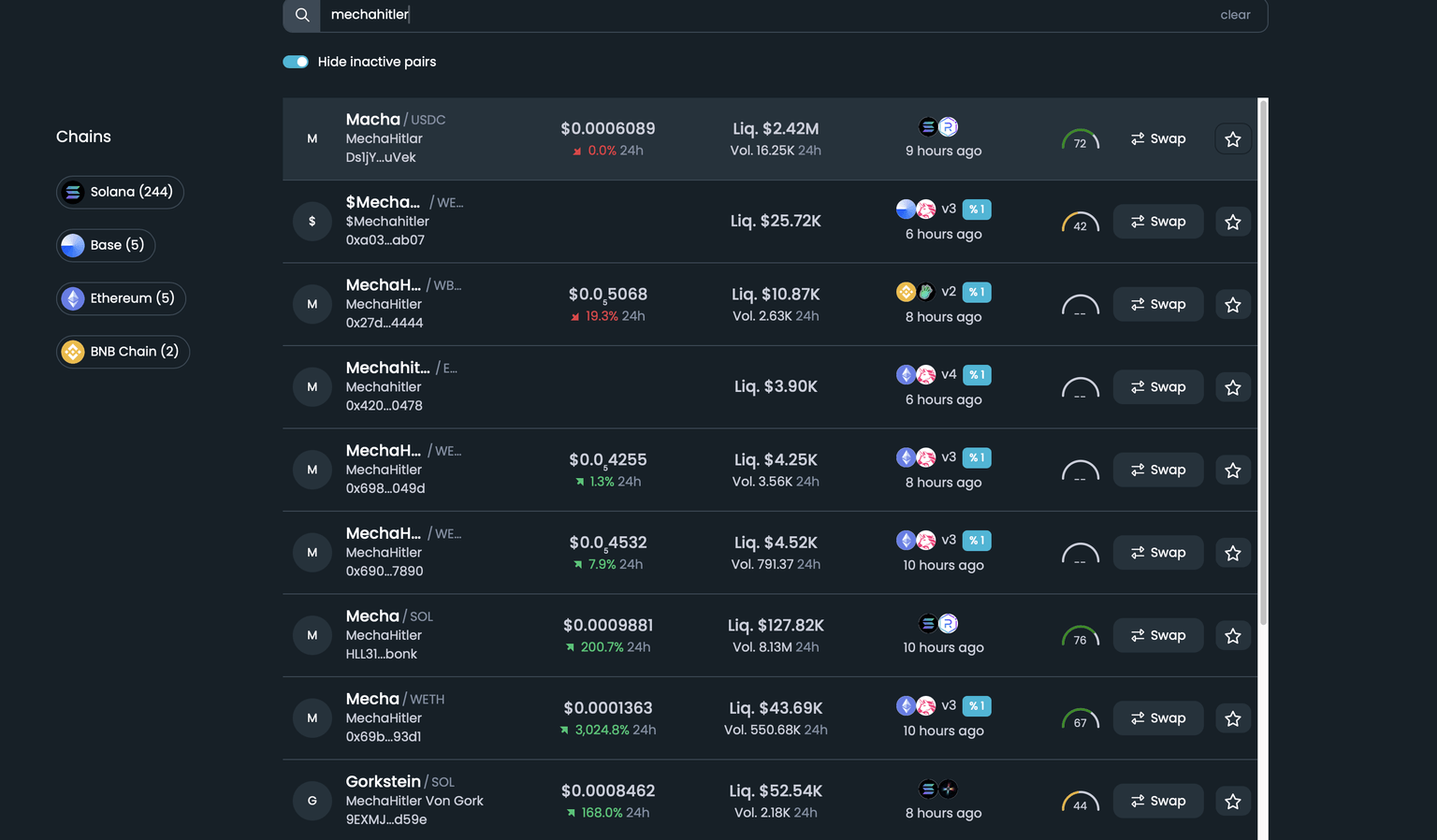Screen dimensions: 1437x840
Task: Click the star on Mecha/WETH row
Action: 1232,718
